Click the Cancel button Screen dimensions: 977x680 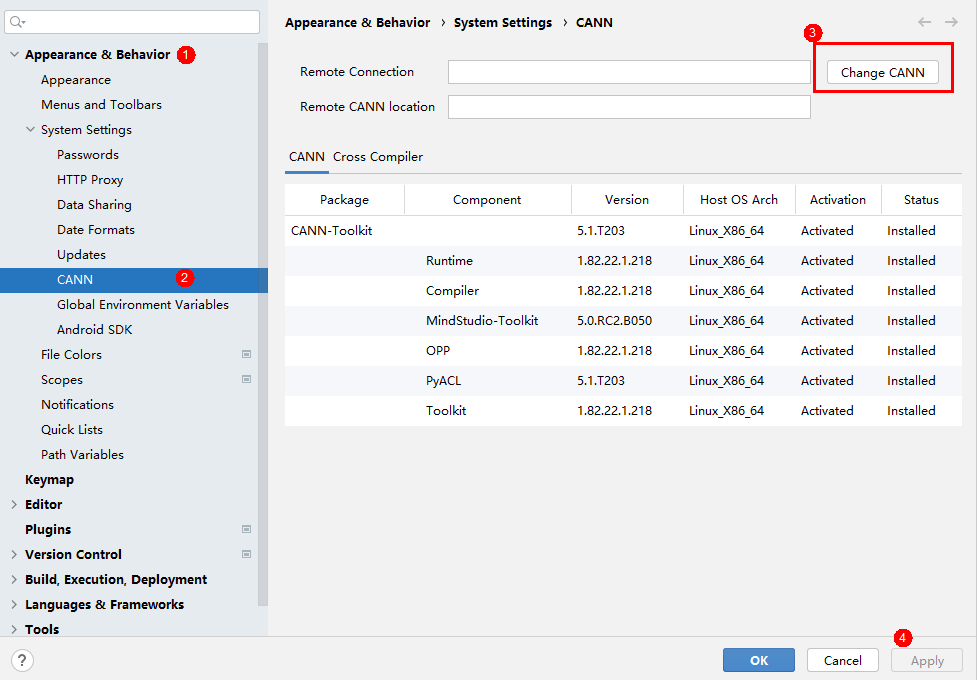click(x=842, y=660)
